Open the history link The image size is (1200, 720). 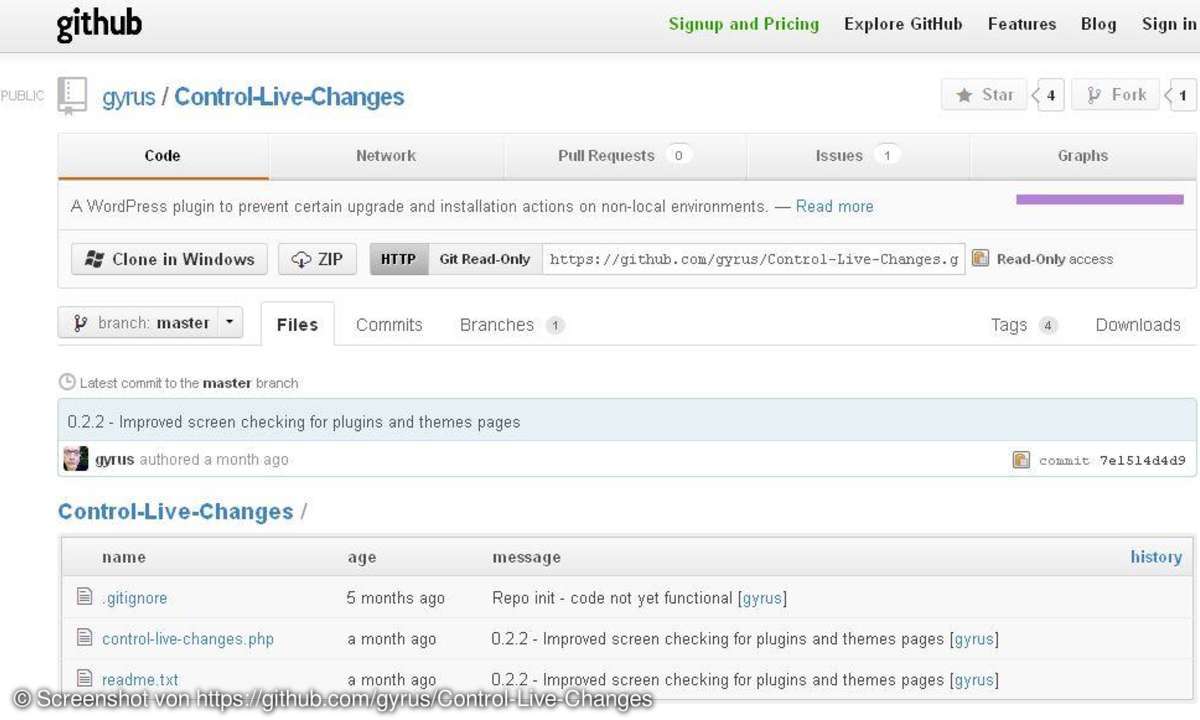(x=1156, y=557)
